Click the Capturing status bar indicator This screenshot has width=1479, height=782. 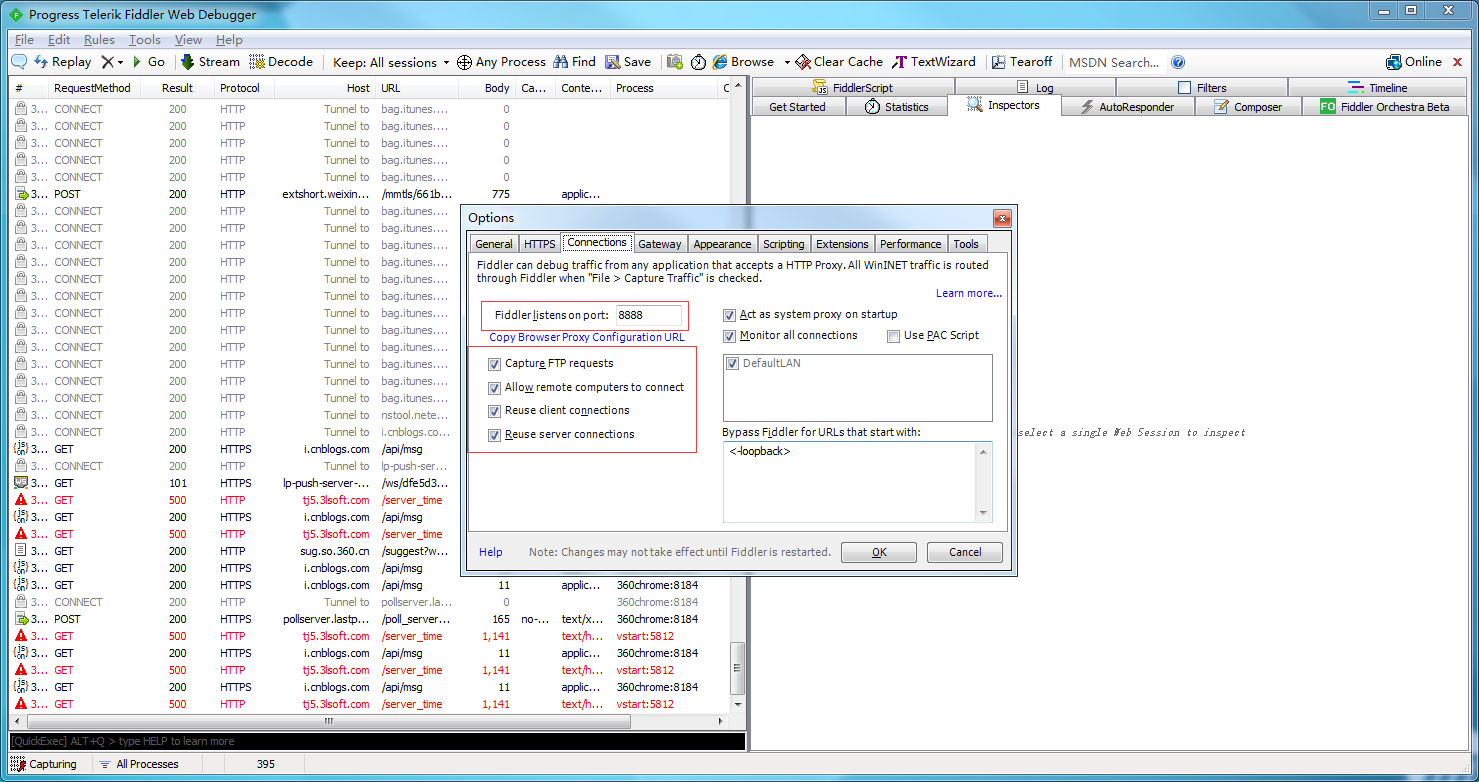tap(45, 764)
